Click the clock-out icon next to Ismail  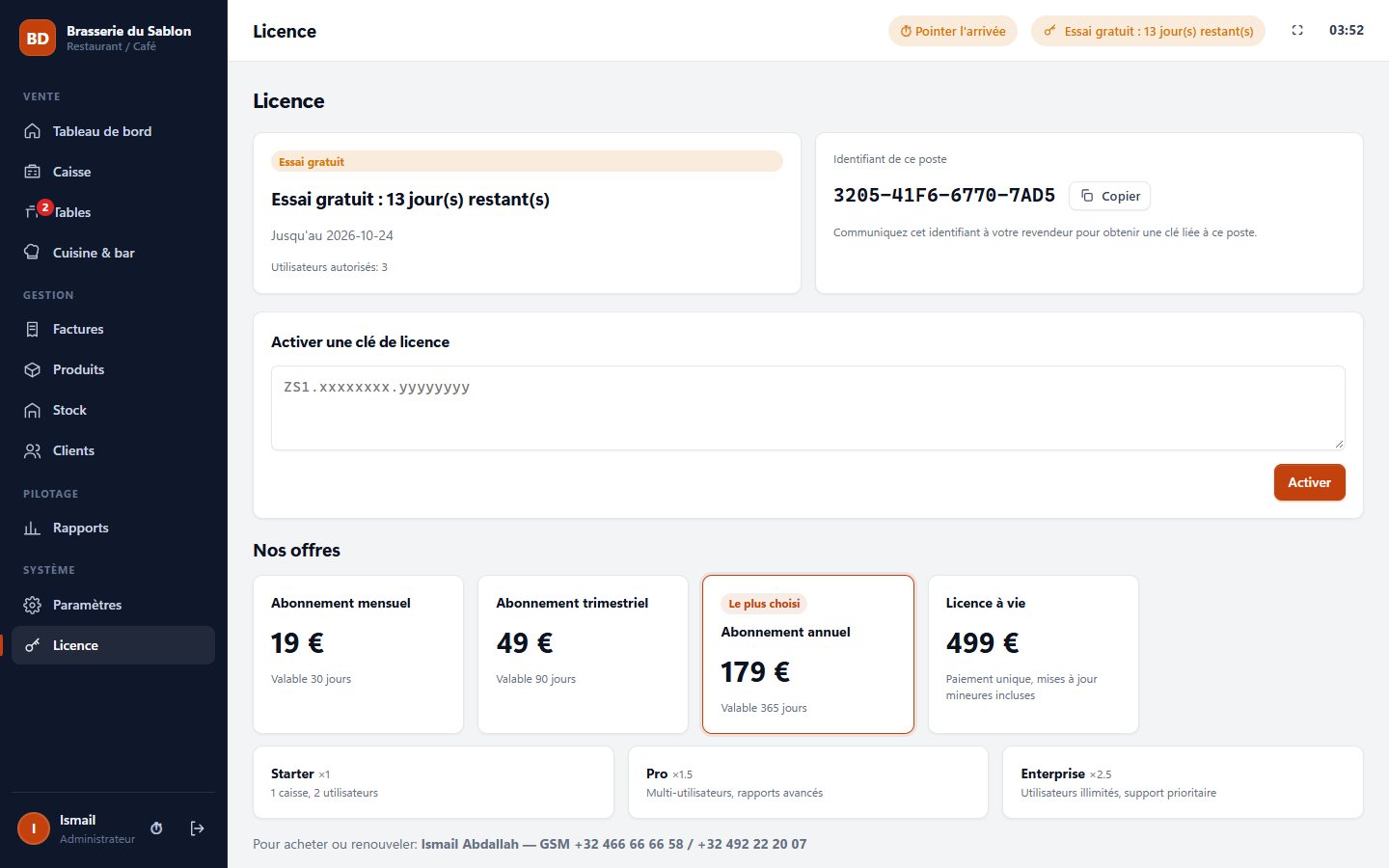point(156,828)
